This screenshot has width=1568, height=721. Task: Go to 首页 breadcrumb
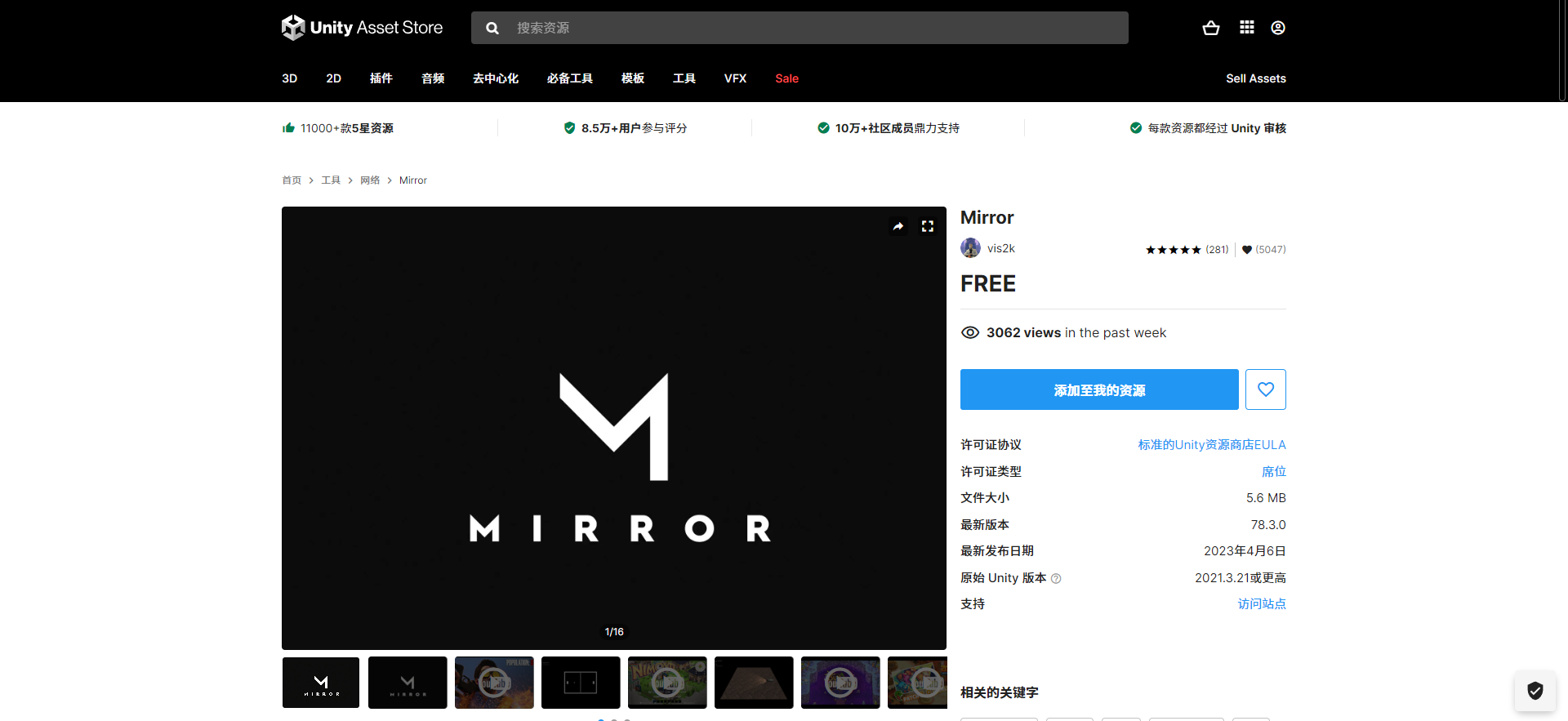[x=292, y=180]
